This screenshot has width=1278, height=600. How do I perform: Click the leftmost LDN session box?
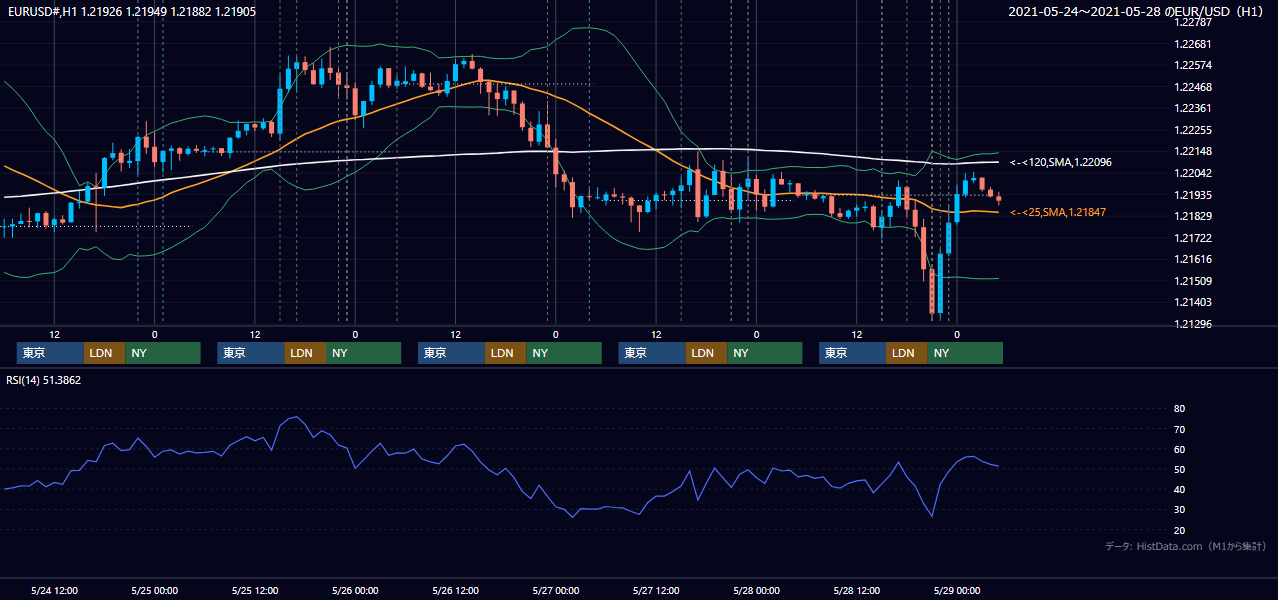pyautogui.click(x=104, y=353)
